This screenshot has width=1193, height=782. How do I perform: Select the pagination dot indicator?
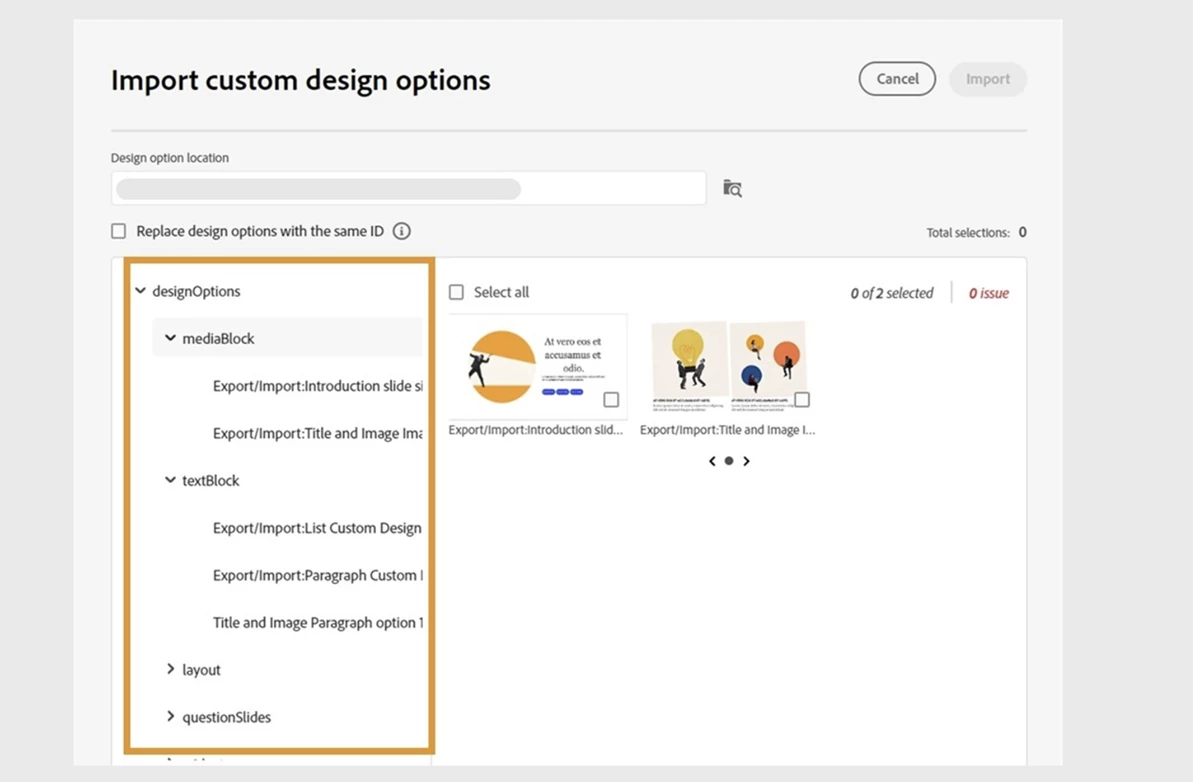pyautogui.click(x=729, y=461)
